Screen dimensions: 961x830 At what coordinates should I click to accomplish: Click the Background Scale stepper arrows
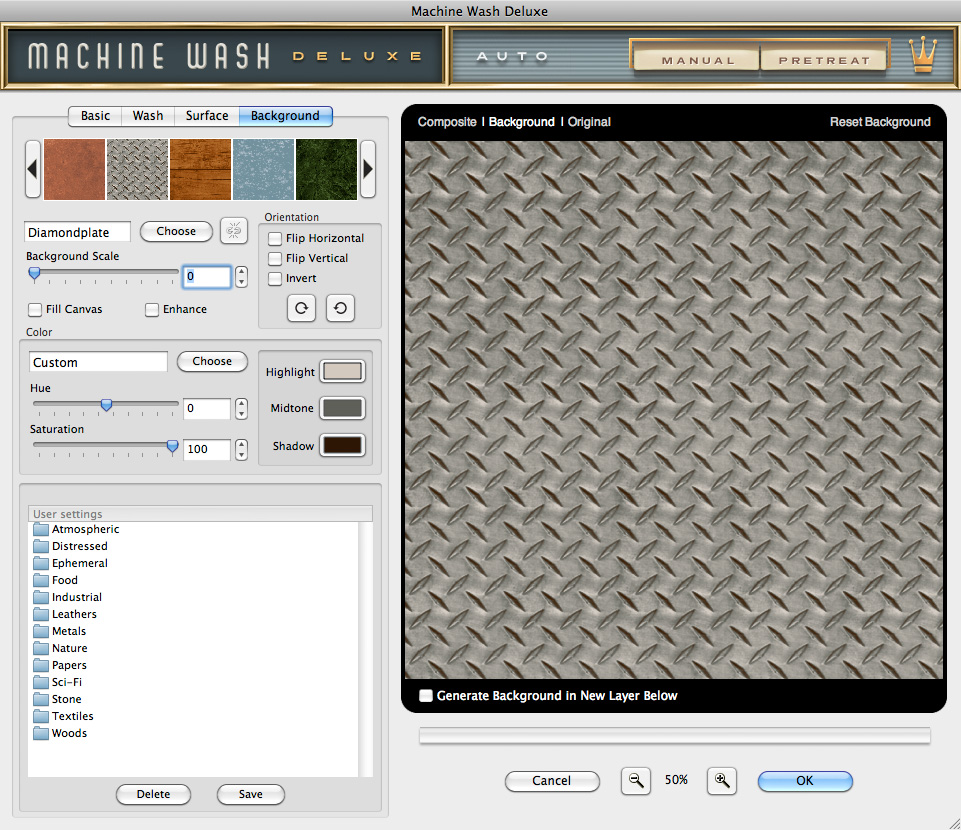coord(241,276)
